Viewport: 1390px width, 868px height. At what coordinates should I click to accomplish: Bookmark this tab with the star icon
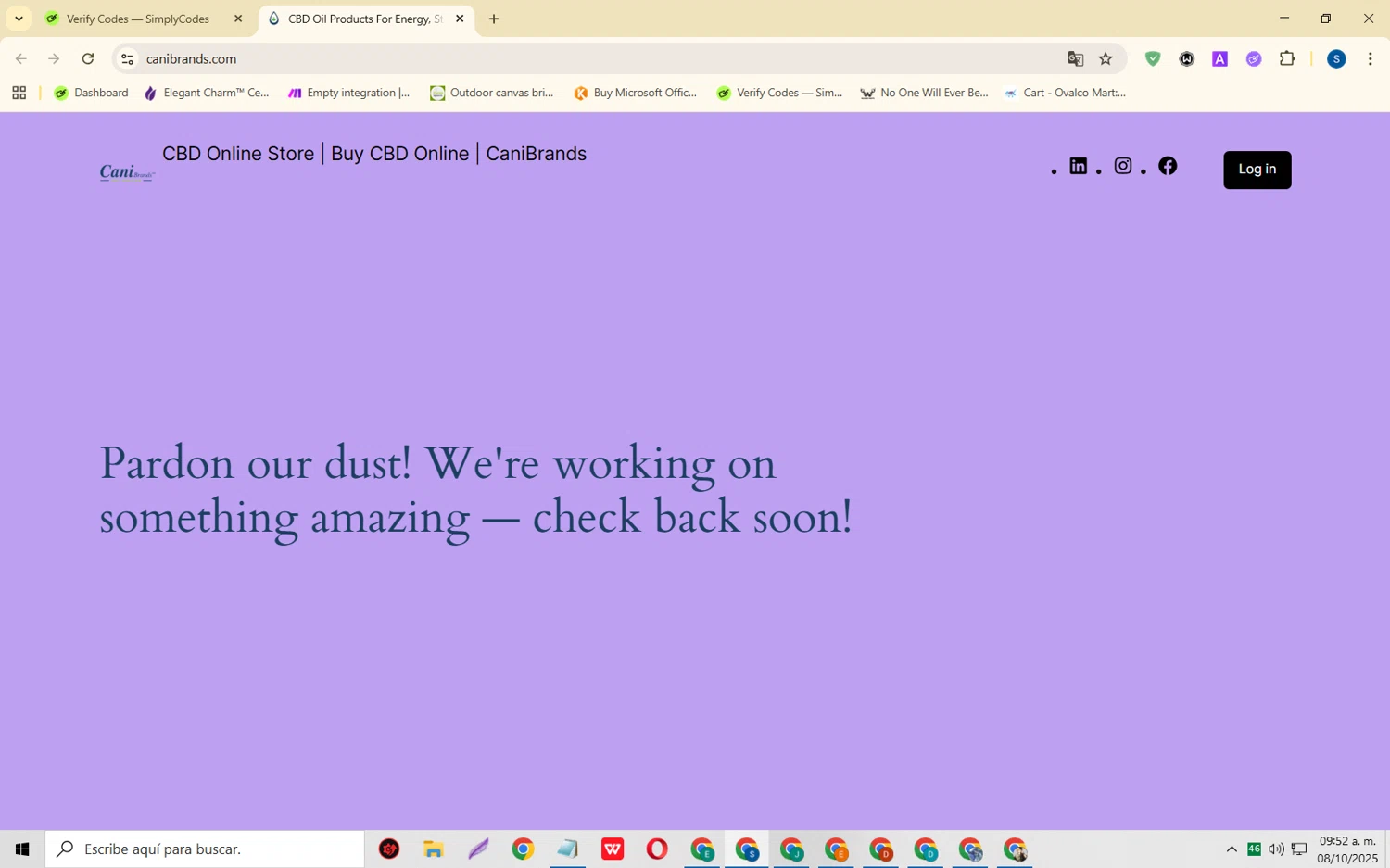click(x=1106, y=58)
